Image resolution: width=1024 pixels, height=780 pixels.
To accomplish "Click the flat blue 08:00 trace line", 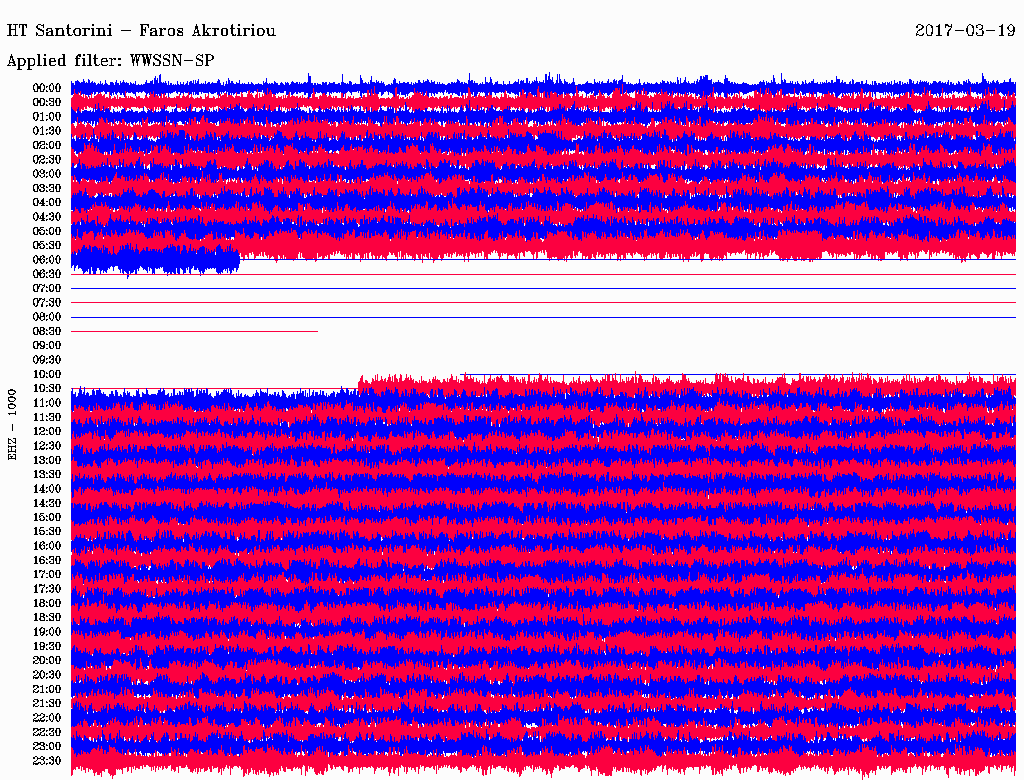I will point(540,317).
